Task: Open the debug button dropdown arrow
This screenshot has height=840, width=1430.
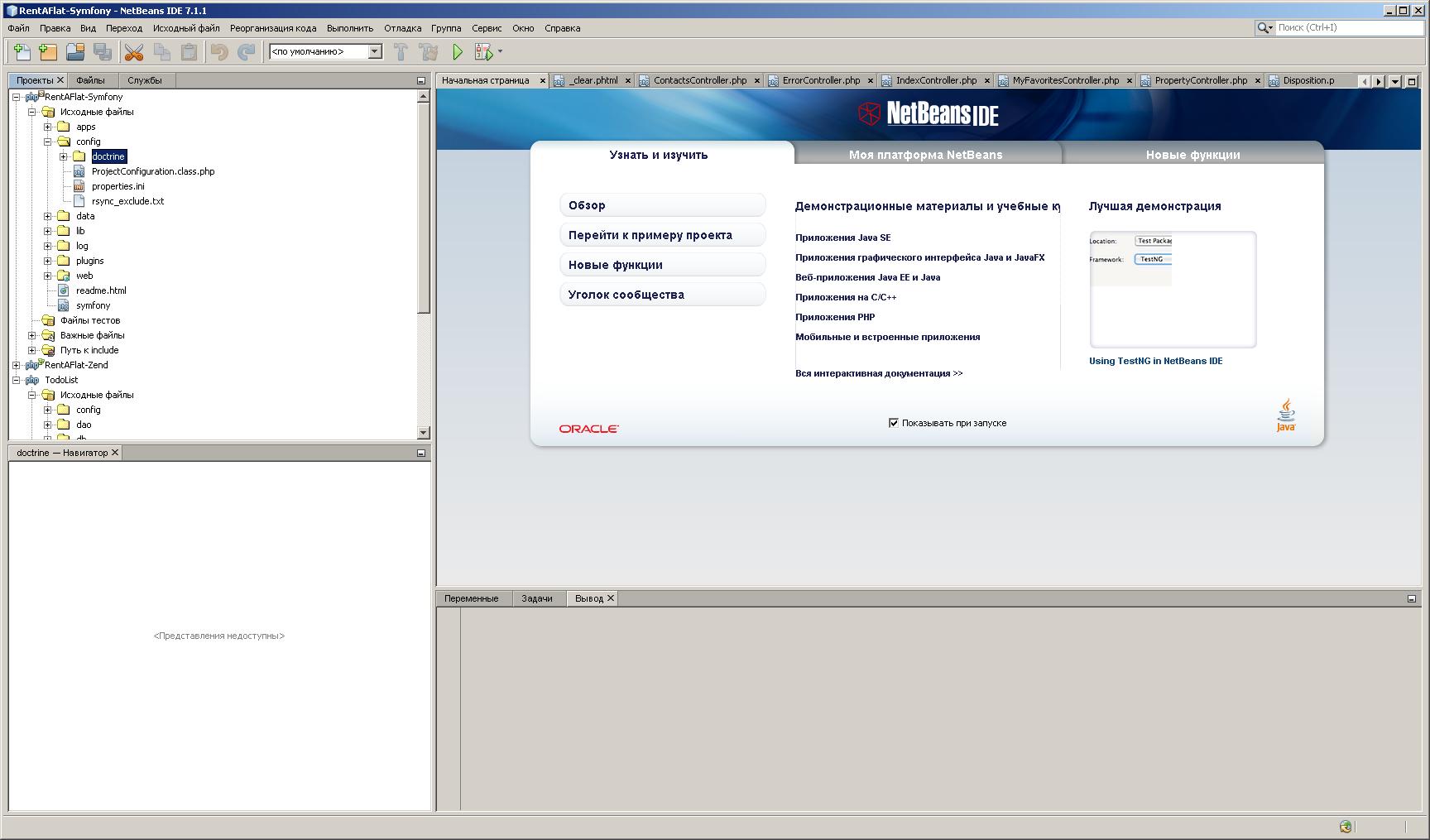Action: pyautogui.click(x=500, y=51)
